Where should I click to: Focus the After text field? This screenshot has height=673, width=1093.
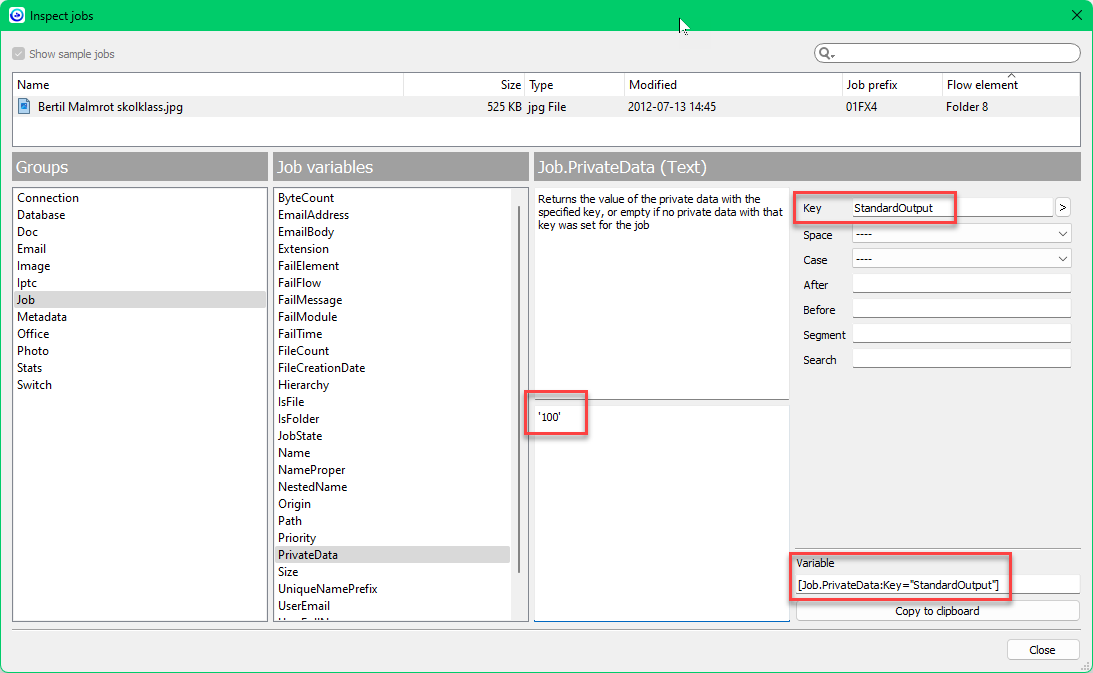(x=960, y=285)
